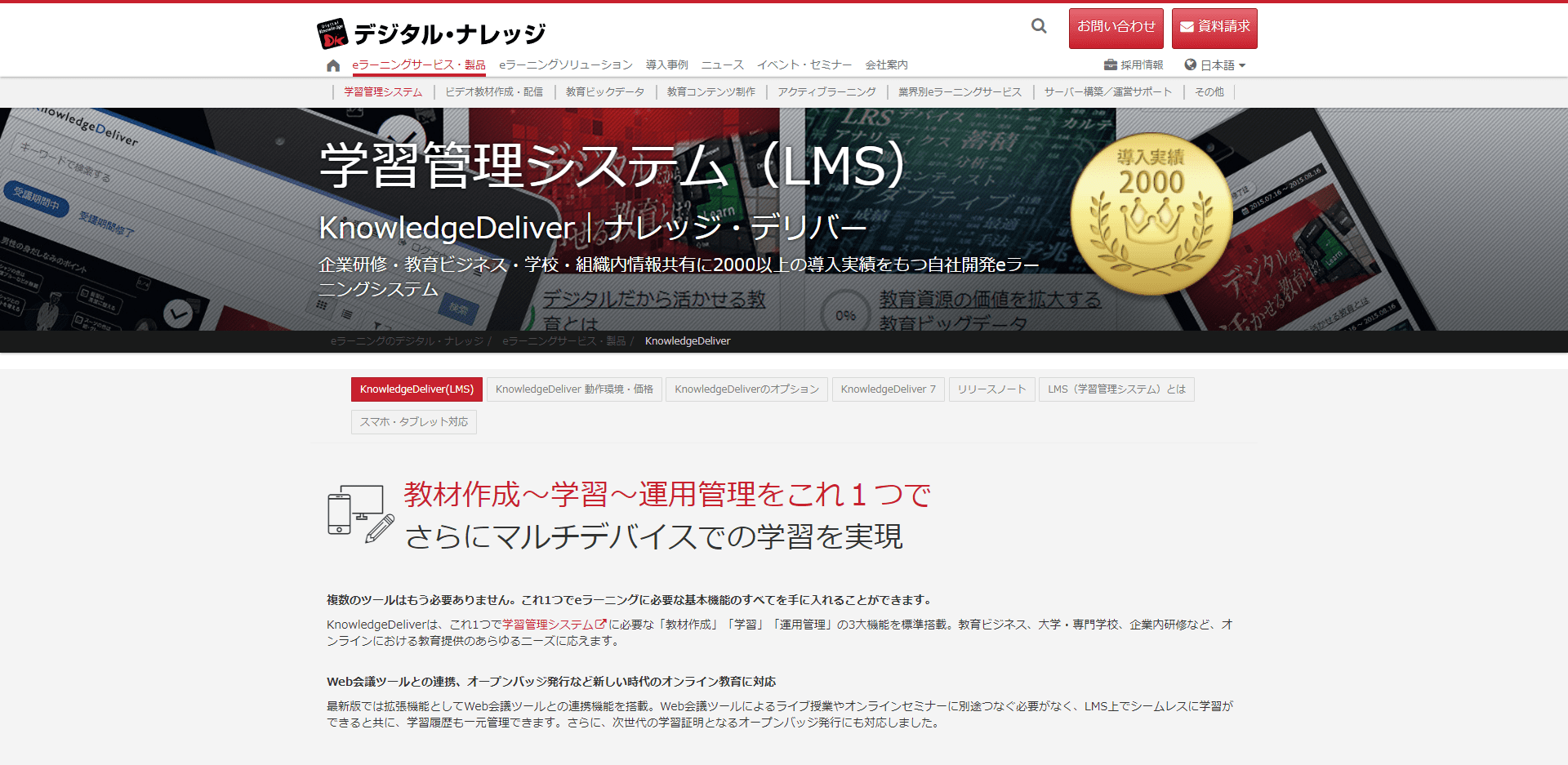Select ビデオ教材作成・配信 submenu link

(494, 92)
